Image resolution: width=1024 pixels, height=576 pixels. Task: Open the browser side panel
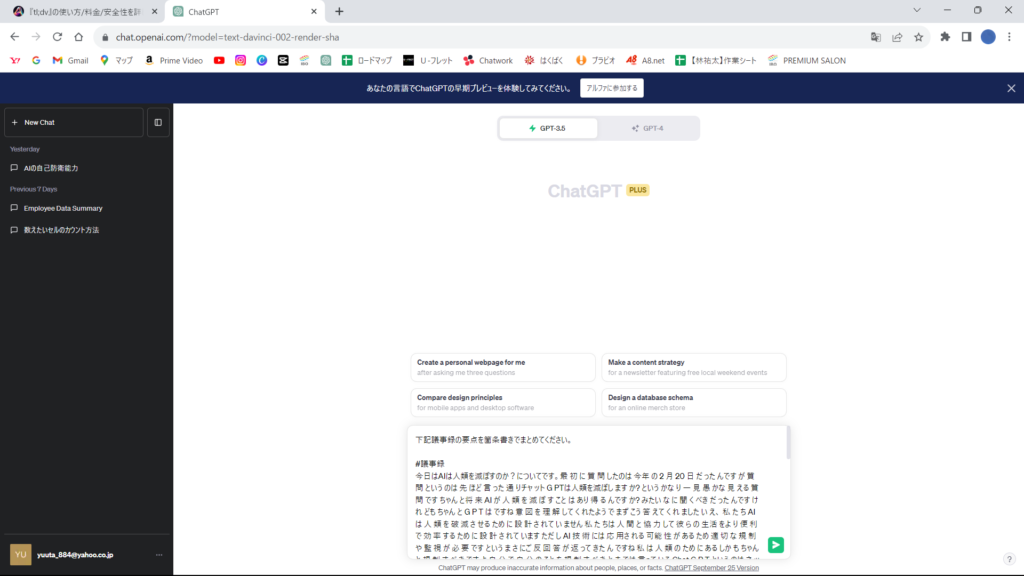pos(967,37)
